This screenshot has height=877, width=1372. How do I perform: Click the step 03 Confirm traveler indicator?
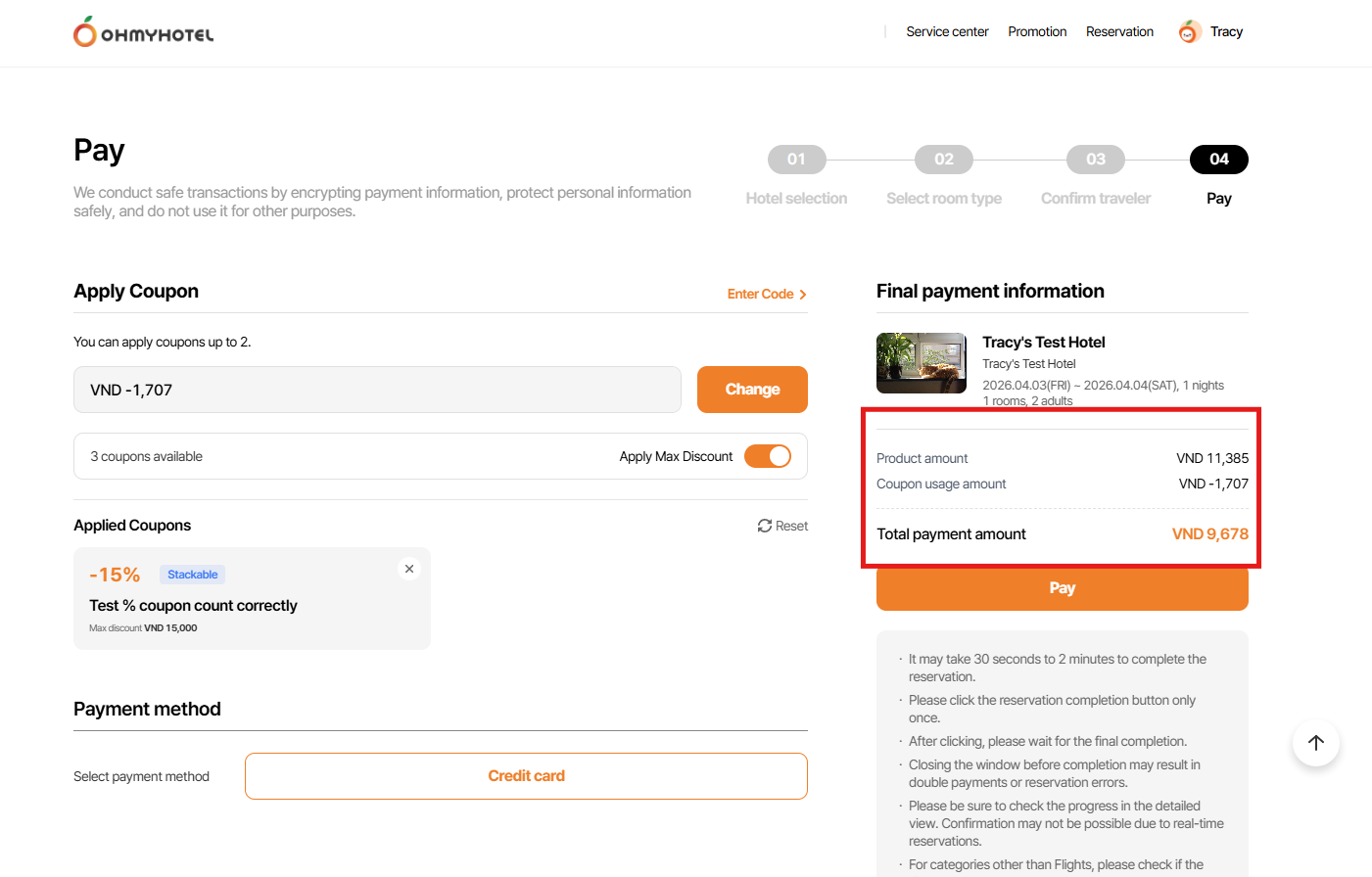tap(1095, 160)
